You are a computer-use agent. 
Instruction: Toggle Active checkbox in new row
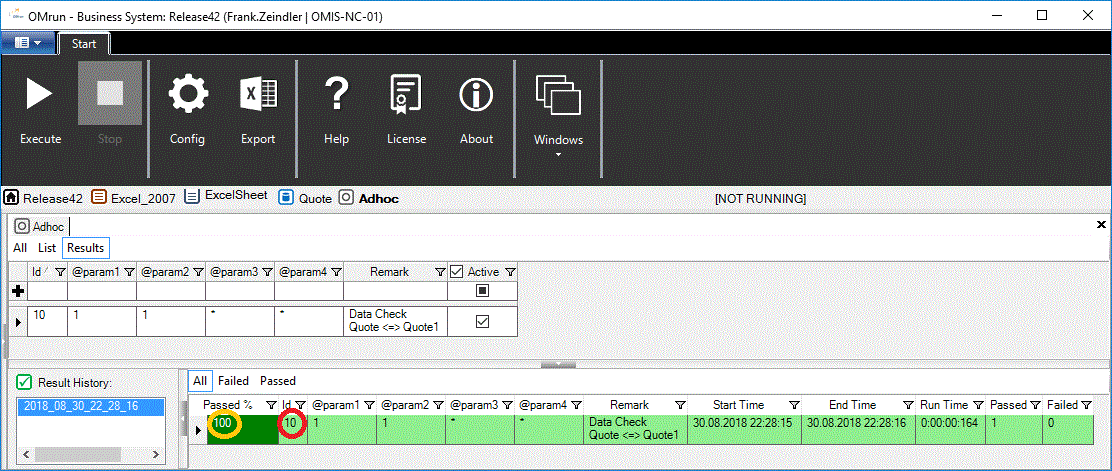482,291
